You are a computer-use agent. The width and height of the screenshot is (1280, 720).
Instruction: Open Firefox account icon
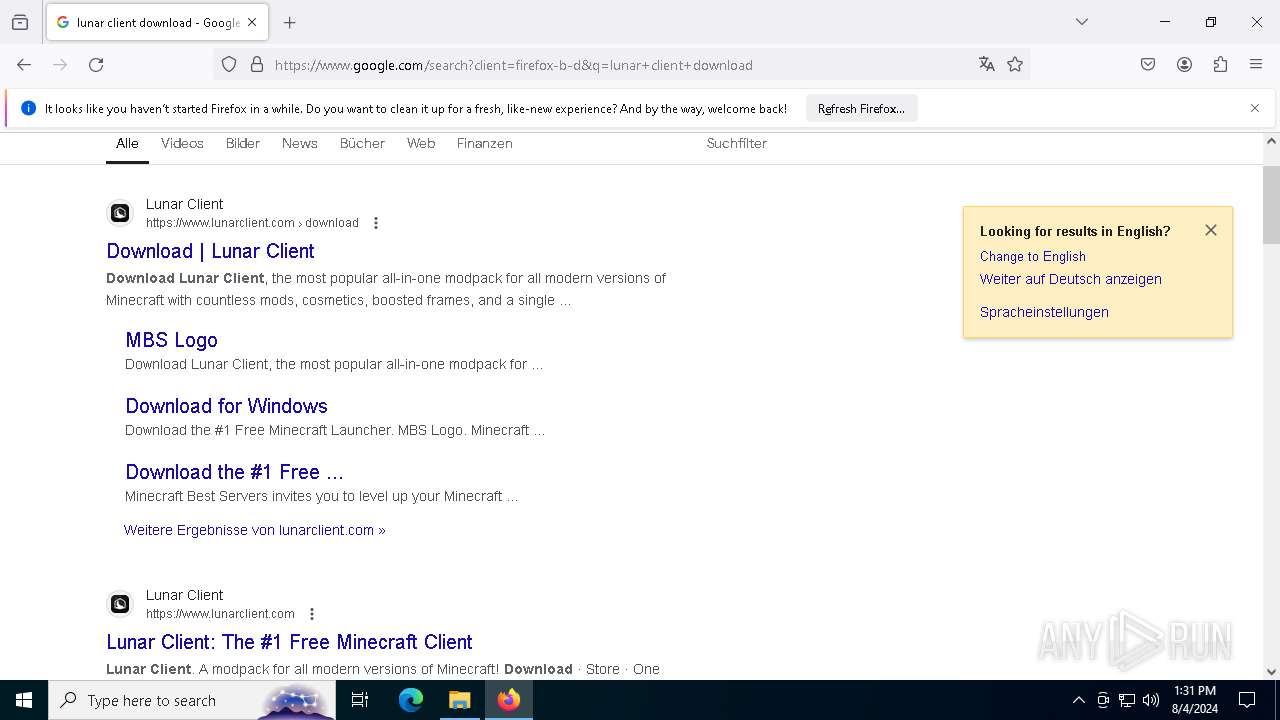(x=1184, y=65)
